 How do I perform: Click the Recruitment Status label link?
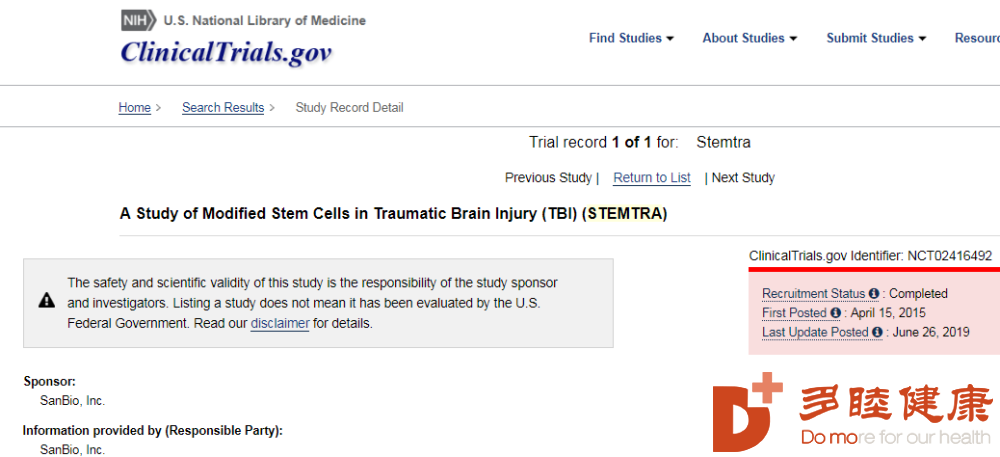814,294
